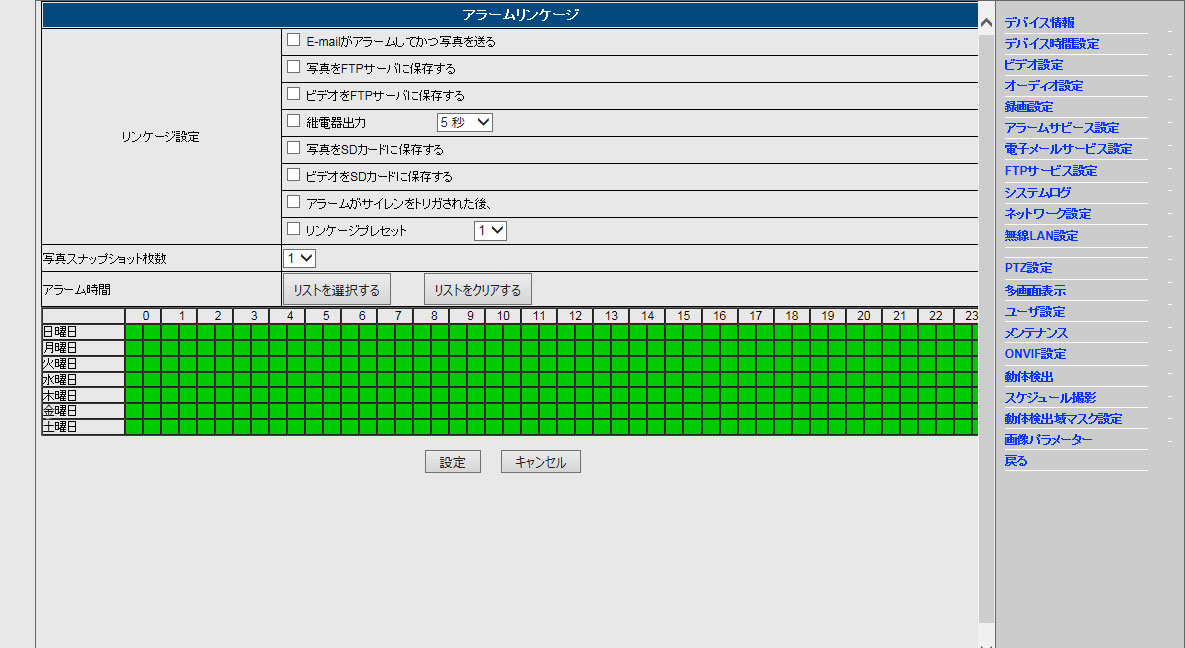Open デバイス時間設定 link

tap(1051, 44)
